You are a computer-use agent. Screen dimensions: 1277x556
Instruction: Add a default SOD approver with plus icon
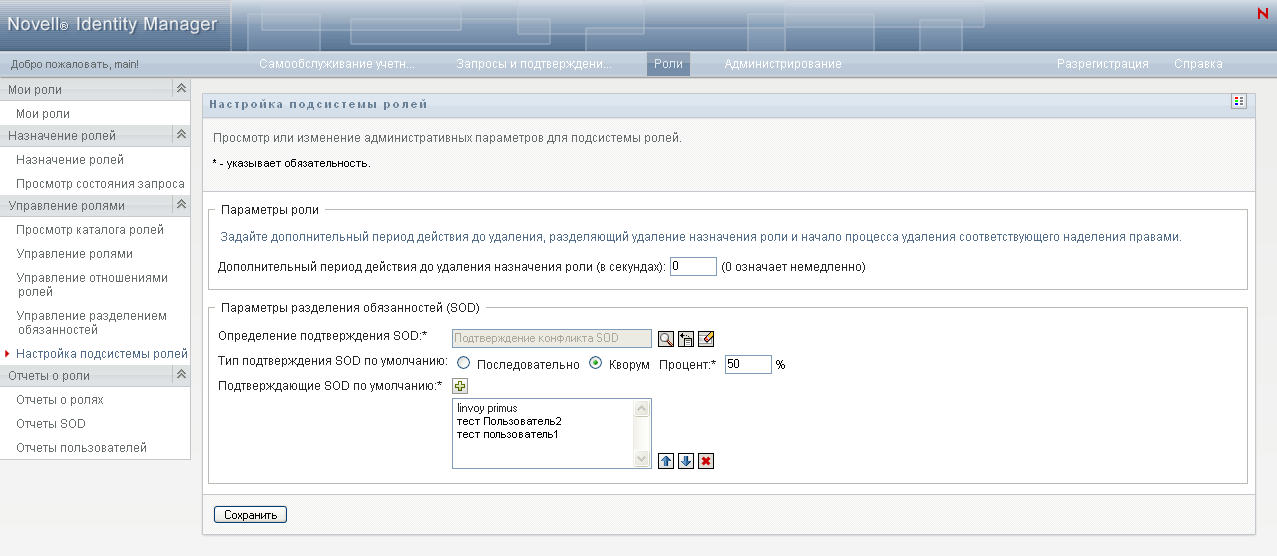point(461,386)
